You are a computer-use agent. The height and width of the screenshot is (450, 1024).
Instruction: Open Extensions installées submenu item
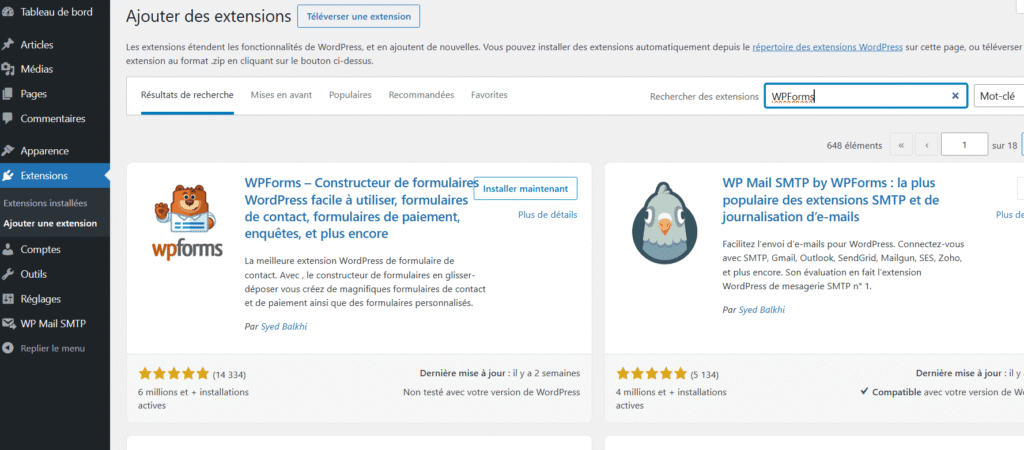45,203
